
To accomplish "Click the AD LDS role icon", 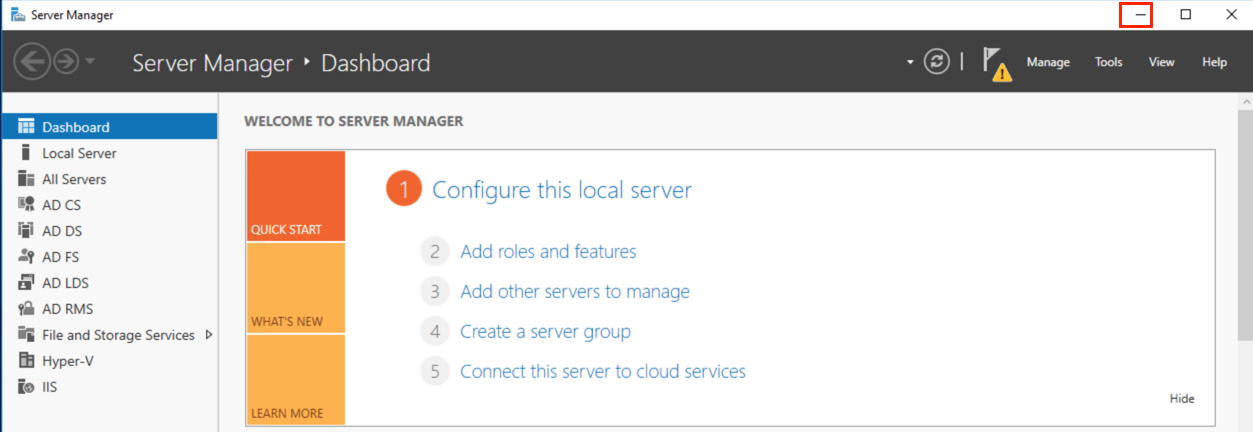I will click(27, 283).
